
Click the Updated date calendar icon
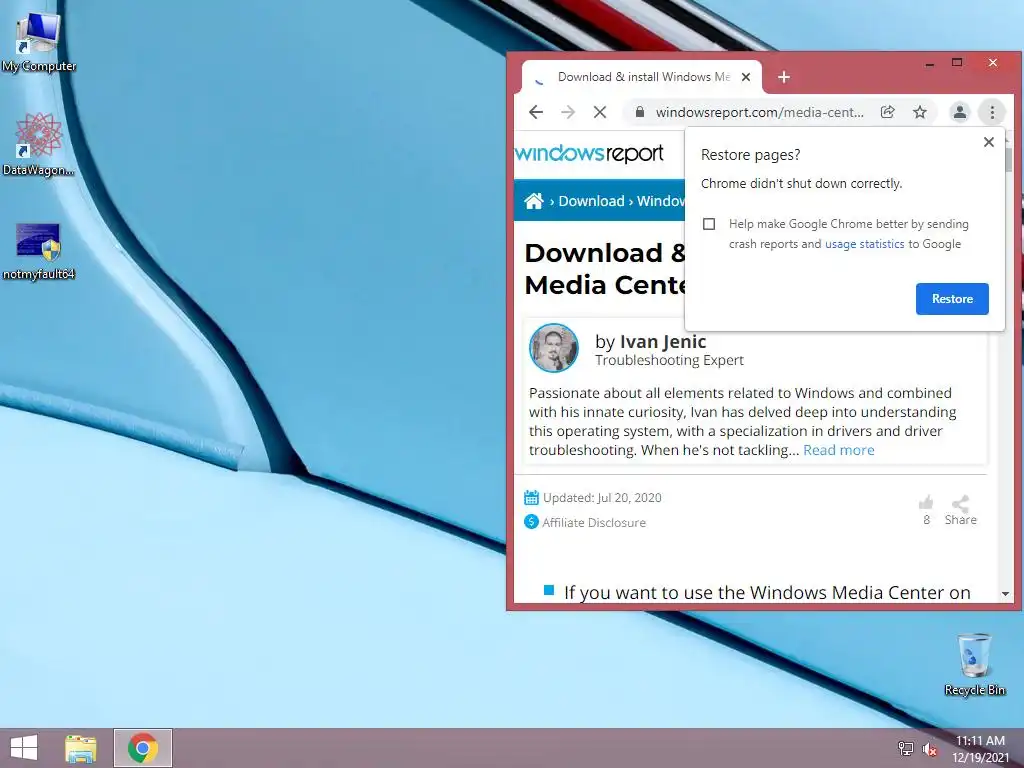(531, 498)
